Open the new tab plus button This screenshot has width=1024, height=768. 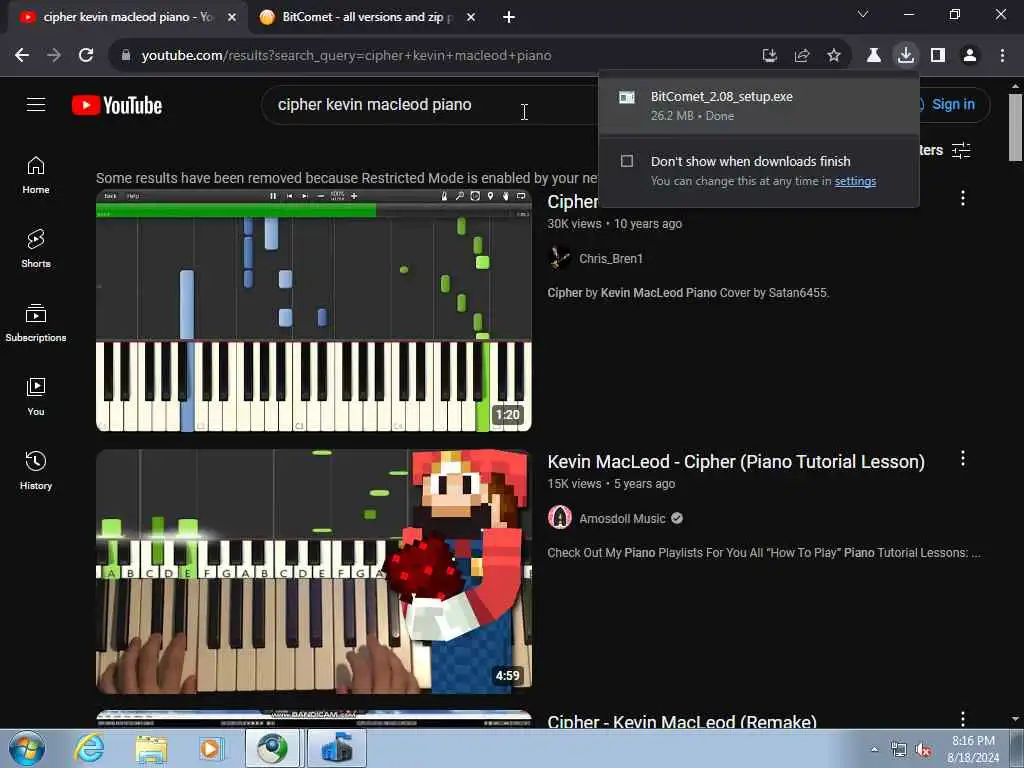tap(509, 18)
